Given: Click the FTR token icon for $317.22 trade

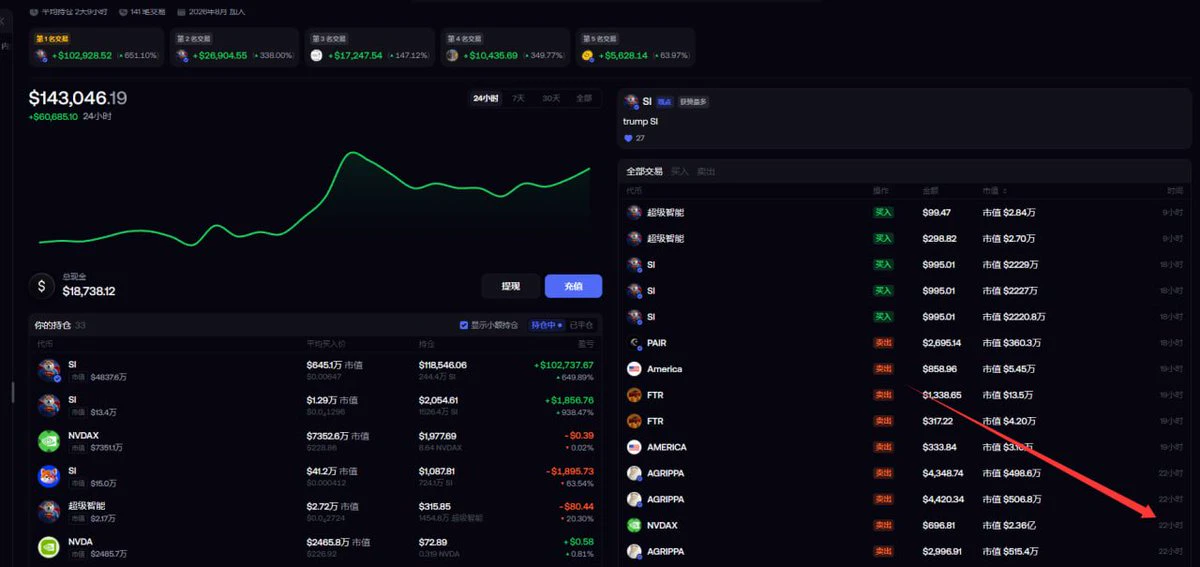Looking at the screenshot, I should (x=633, y=421).
